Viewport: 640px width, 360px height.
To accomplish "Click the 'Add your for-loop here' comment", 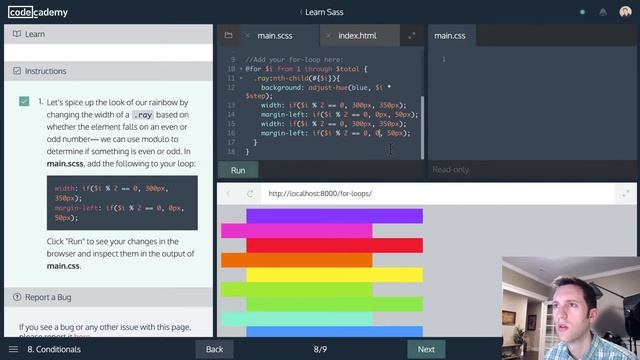I will tap(294, 60).
